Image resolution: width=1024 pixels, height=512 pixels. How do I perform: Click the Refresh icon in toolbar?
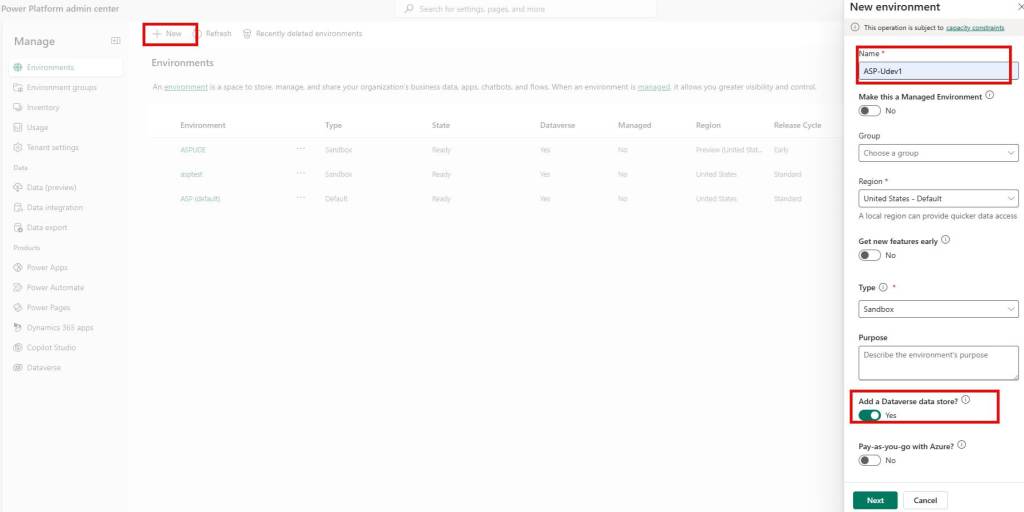click(197, 34)
